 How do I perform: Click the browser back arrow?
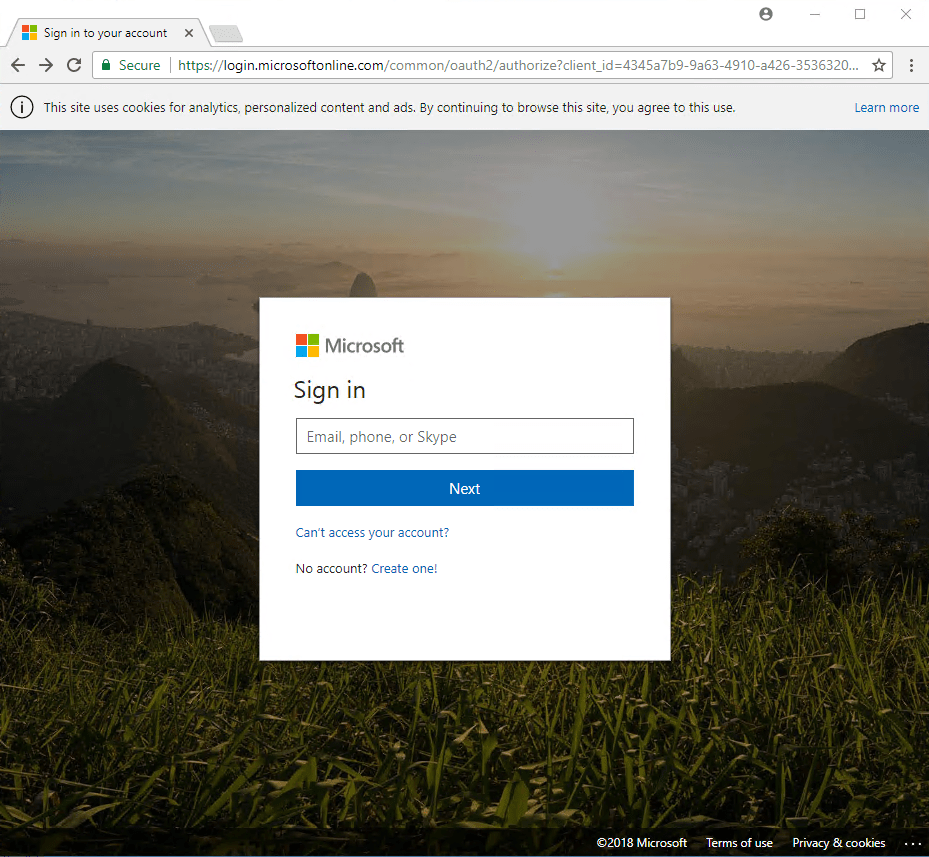[18, 65]
